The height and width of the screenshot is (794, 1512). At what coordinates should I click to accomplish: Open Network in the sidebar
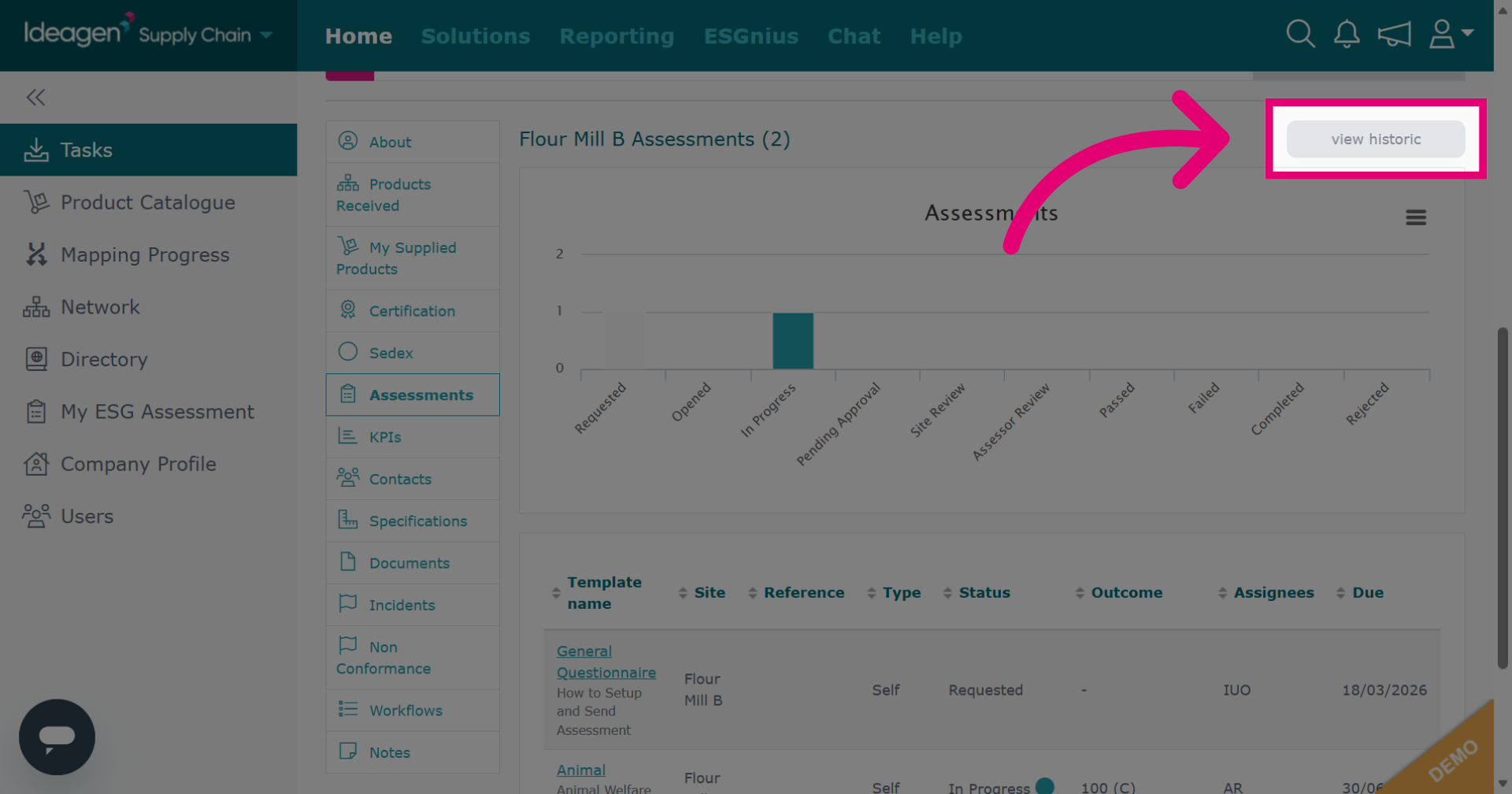(149, 307)
